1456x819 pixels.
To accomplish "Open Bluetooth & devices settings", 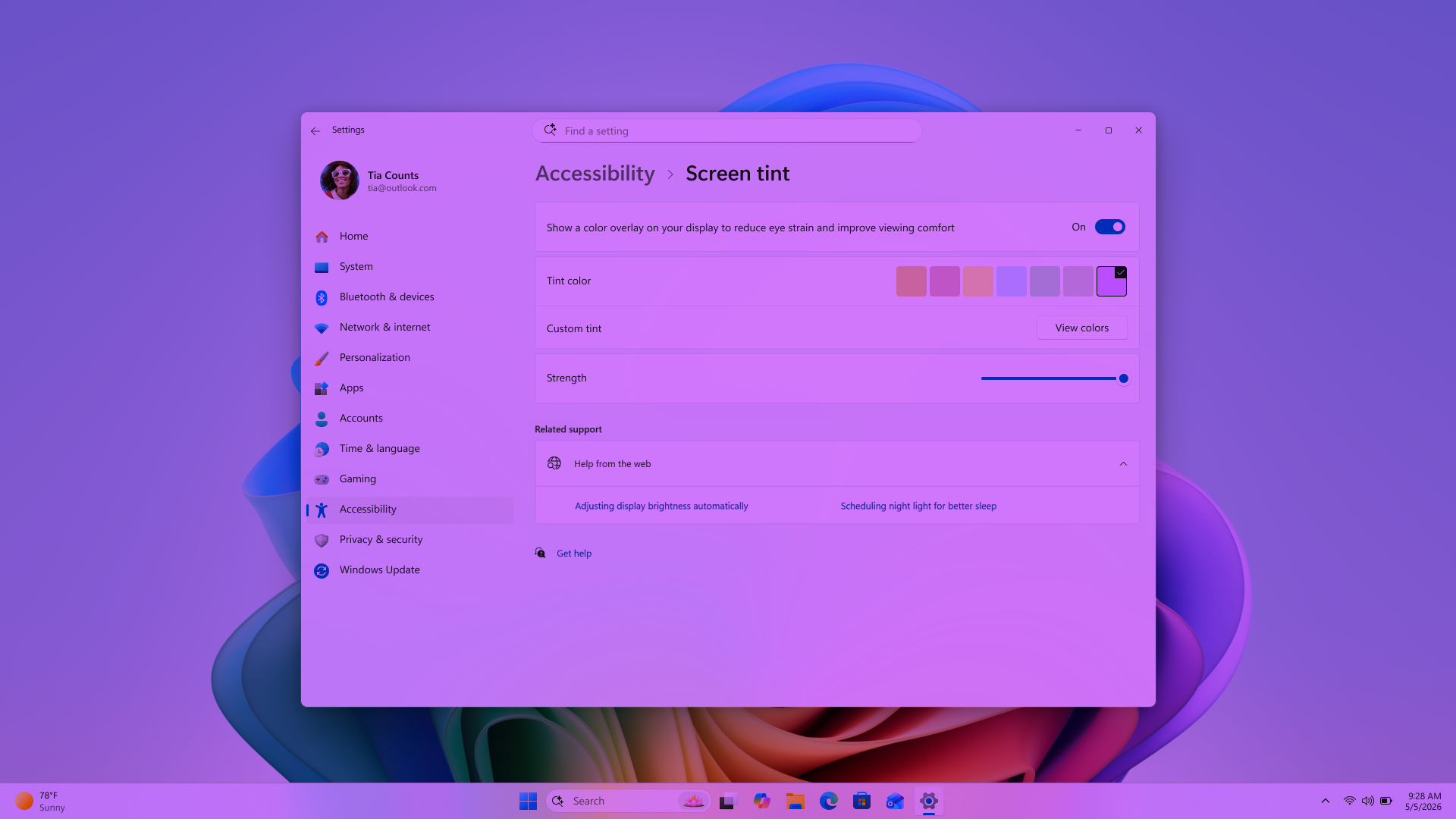I will pyautogui.click(x=409, y=297).
